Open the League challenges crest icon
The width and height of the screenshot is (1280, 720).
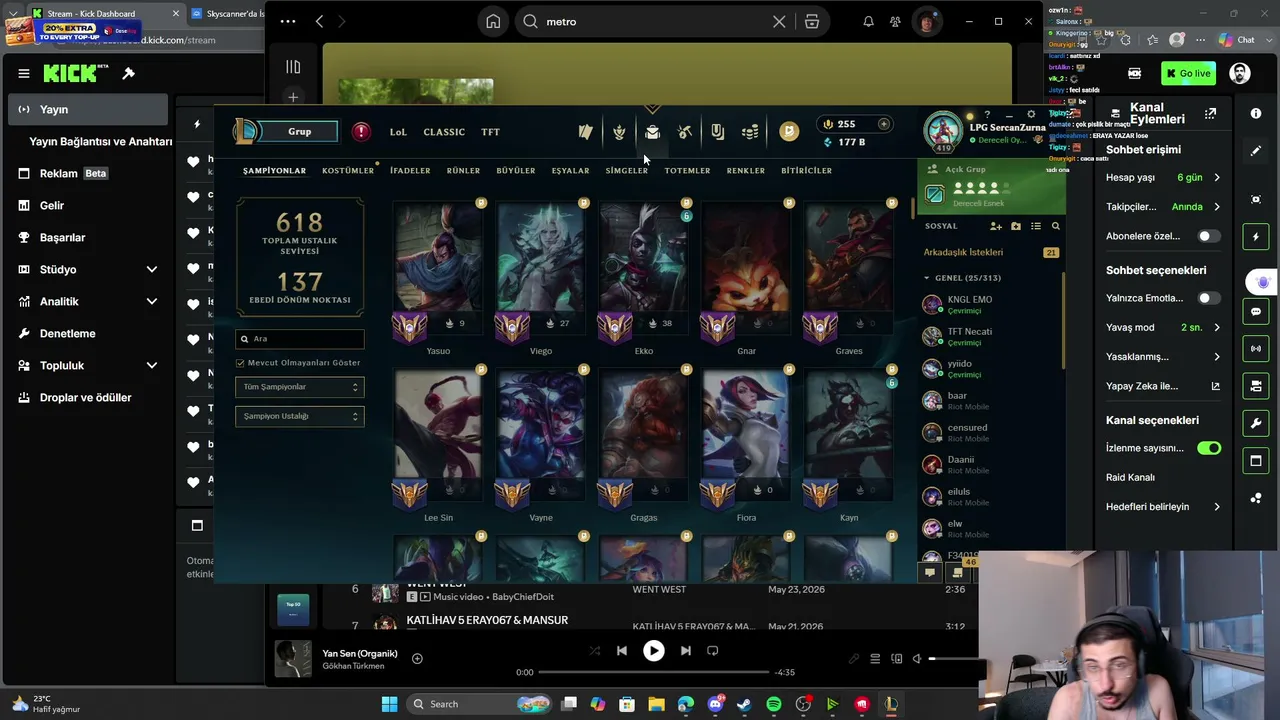tap(619, 132)
